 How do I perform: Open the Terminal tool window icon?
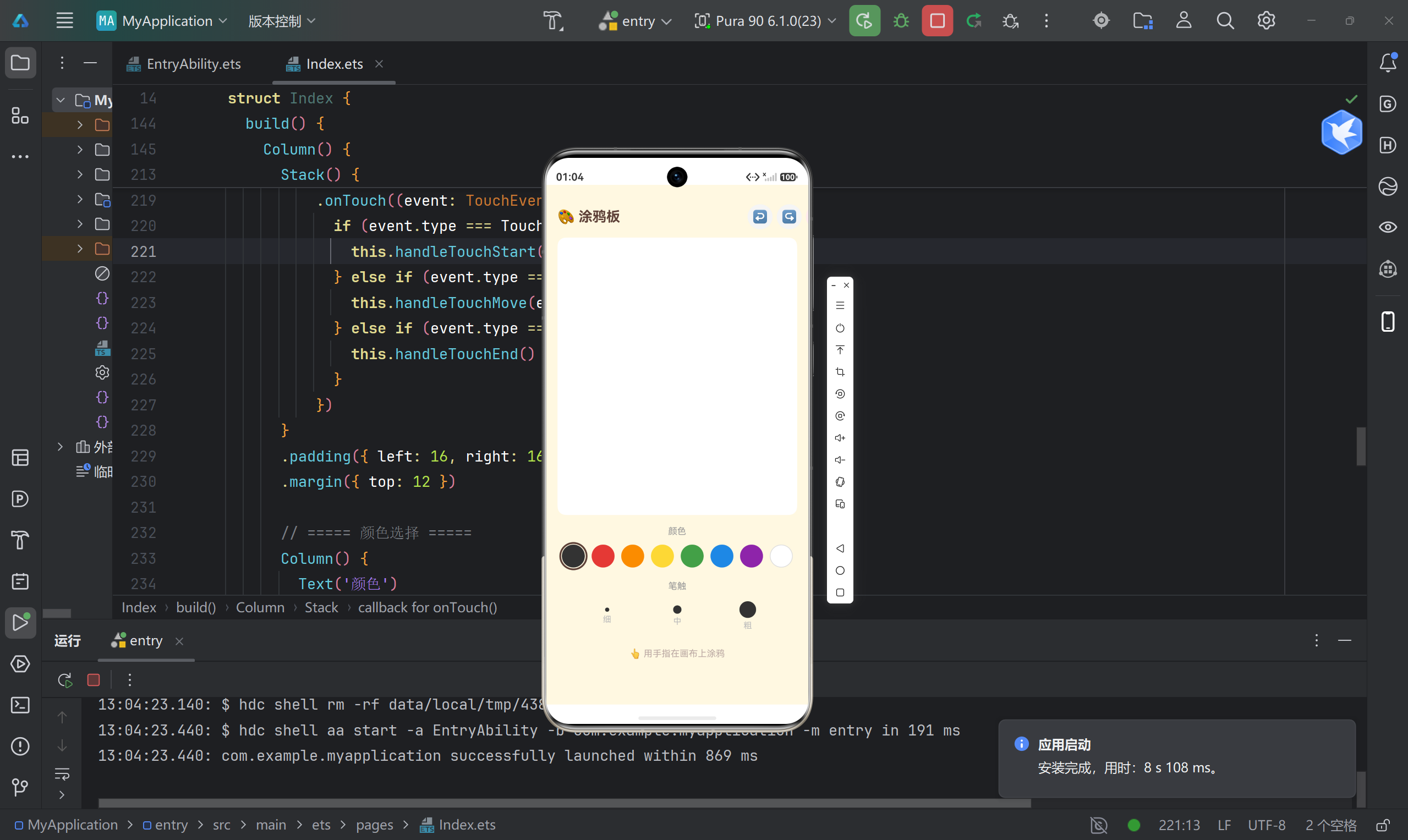[x=20, y=705]
